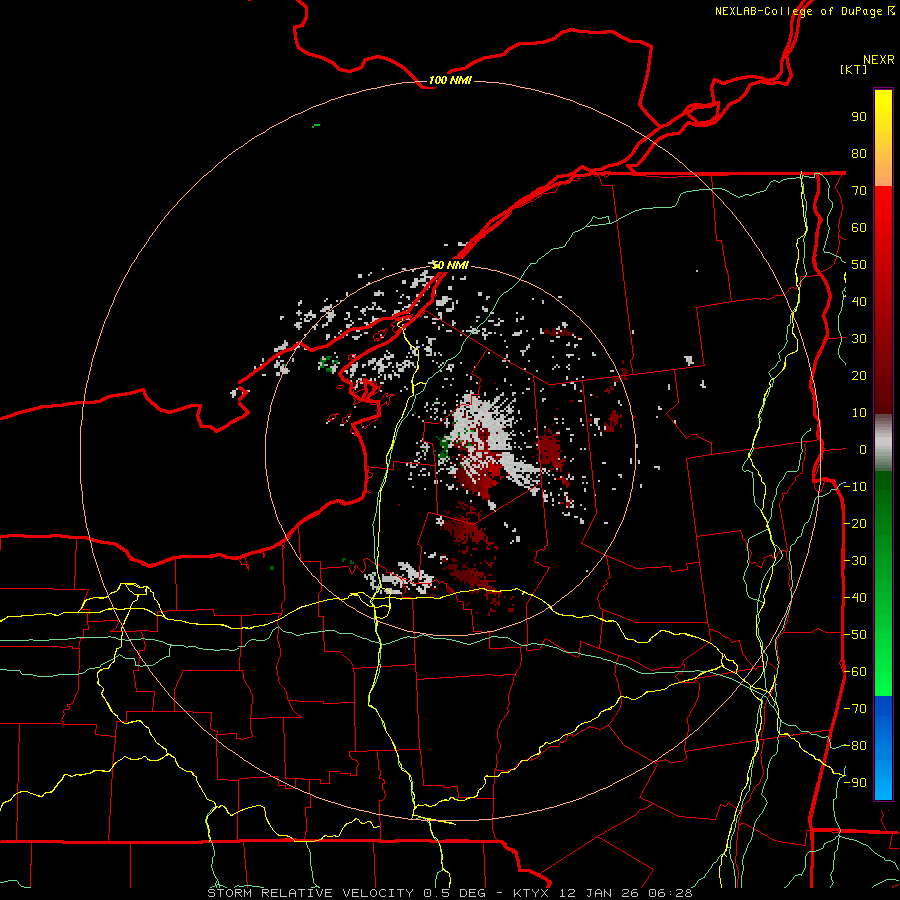This screenshot has width=900, height=900.
Task: Click the NEXR label above the color scale
Action: [x=878, y=60]
